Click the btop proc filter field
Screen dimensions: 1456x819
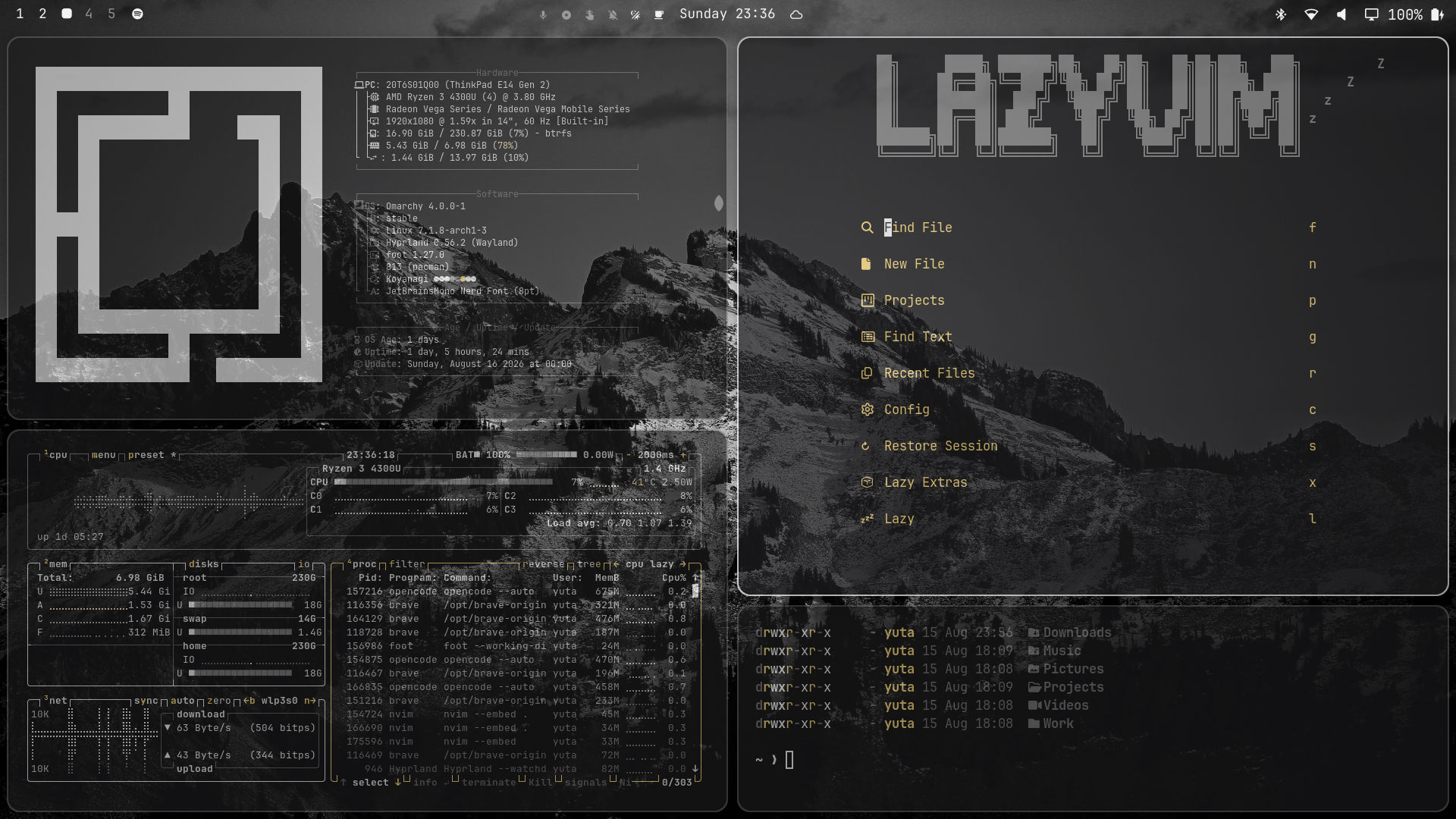pyautogui.click(x=407, y=564)
